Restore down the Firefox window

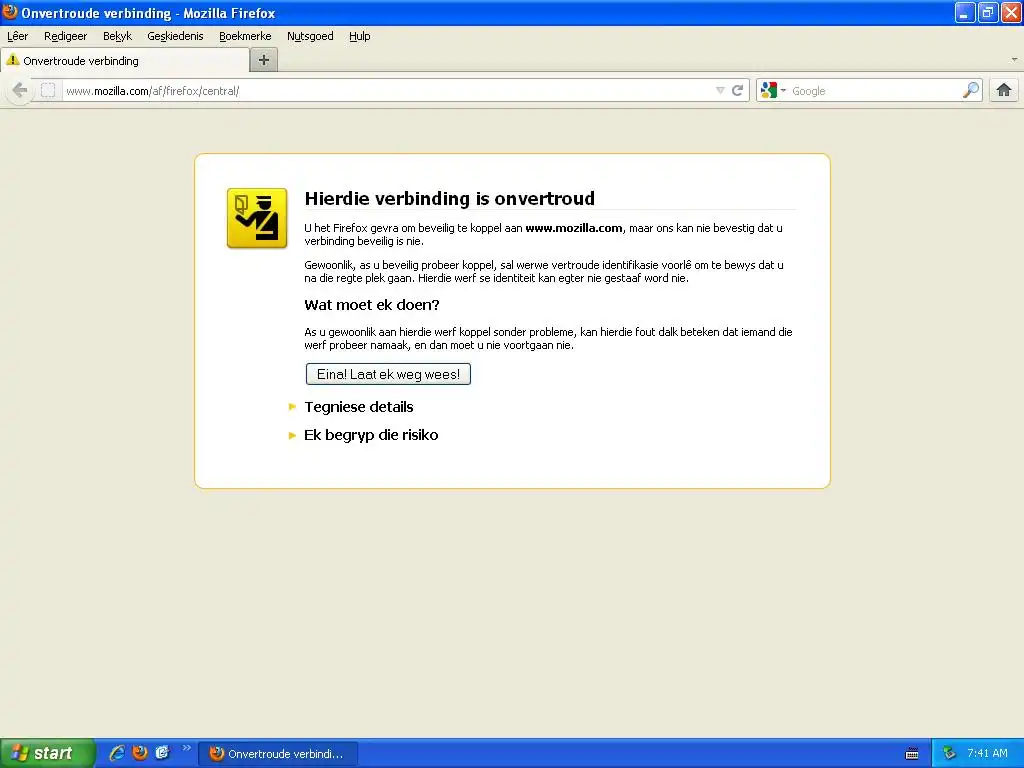[987, 12]
